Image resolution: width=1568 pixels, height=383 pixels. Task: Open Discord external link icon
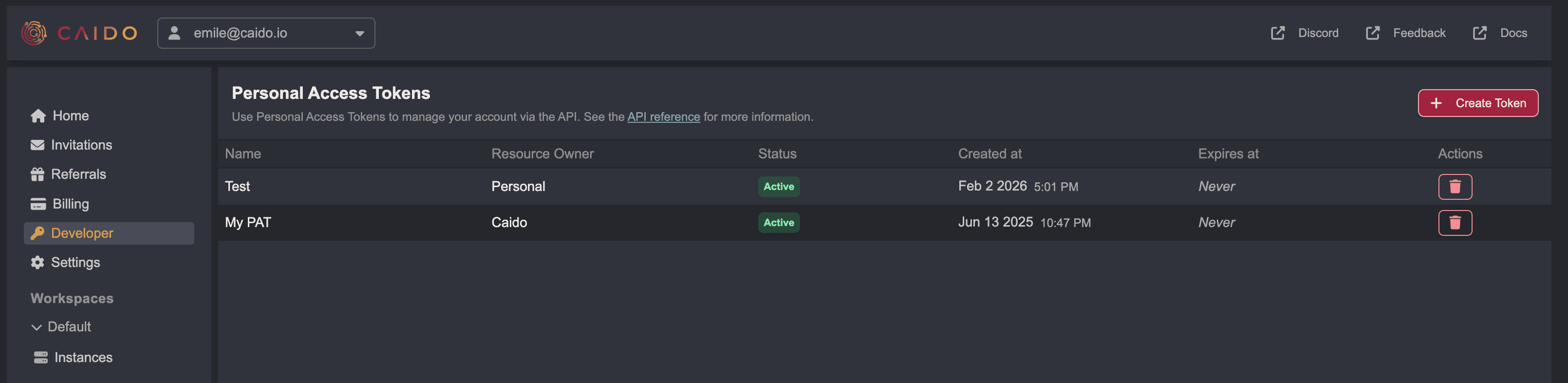[1277, 33]
